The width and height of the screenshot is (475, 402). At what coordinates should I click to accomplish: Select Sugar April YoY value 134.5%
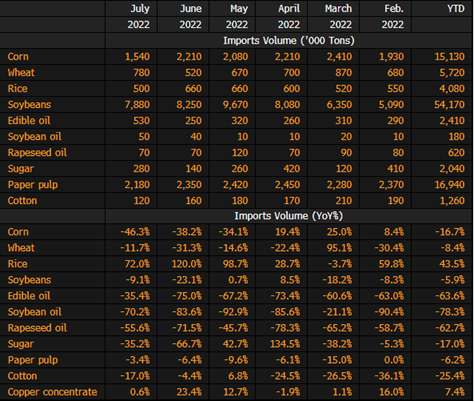tap(285, 344)
